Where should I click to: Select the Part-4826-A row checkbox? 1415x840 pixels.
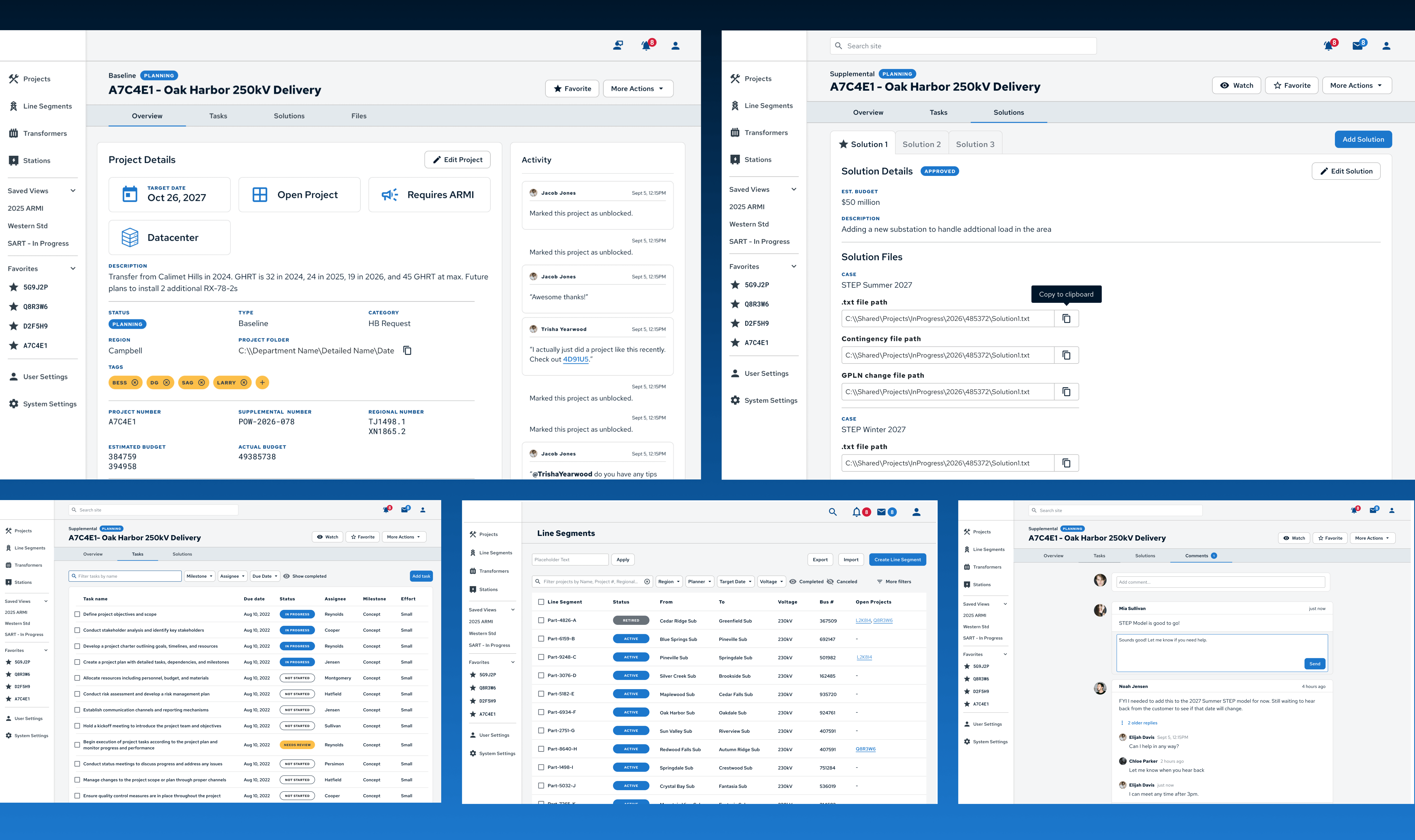pyautogui.click(x=541, y=620)
